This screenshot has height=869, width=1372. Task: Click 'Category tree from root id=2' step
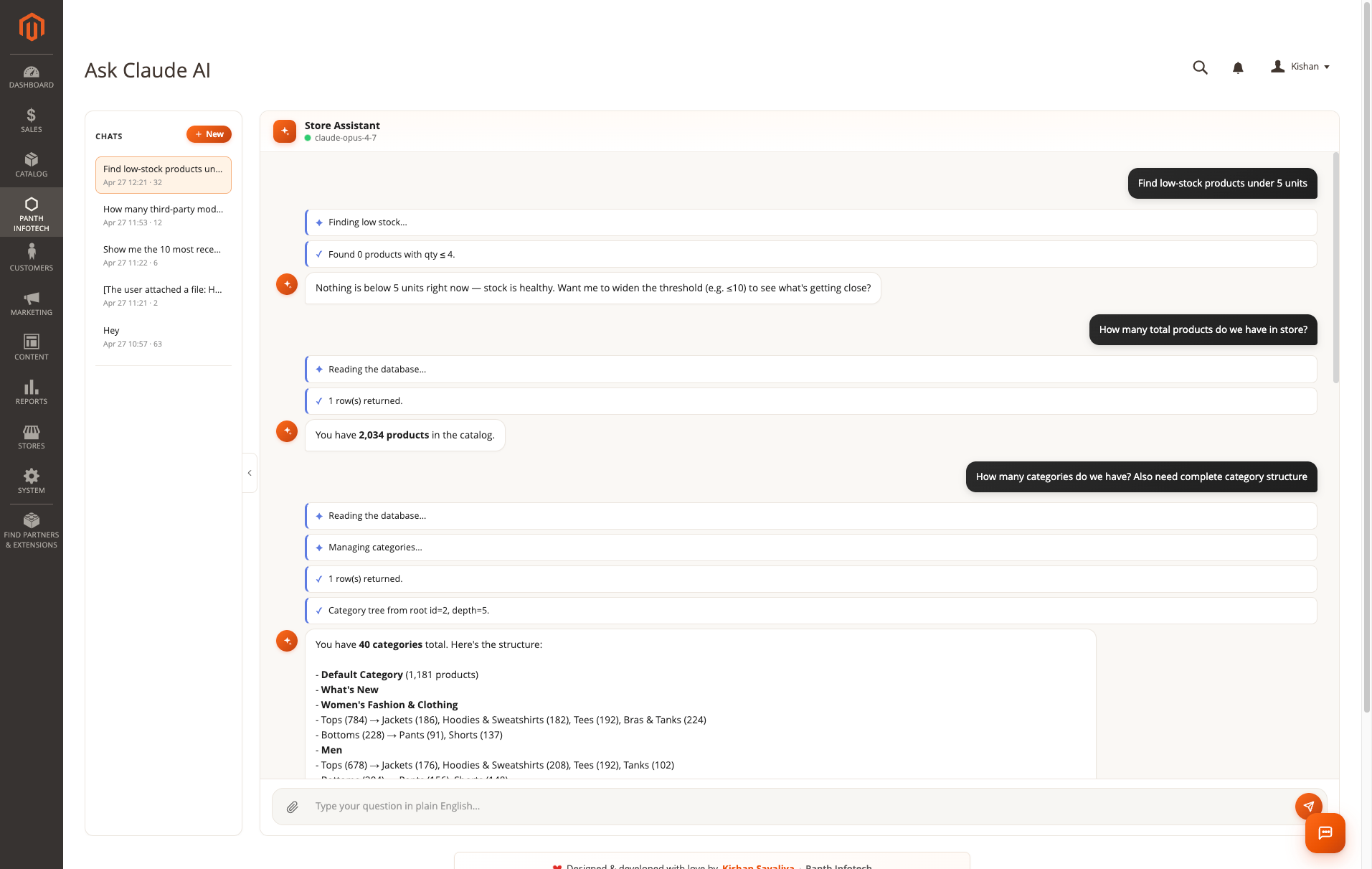pos(811,611)
